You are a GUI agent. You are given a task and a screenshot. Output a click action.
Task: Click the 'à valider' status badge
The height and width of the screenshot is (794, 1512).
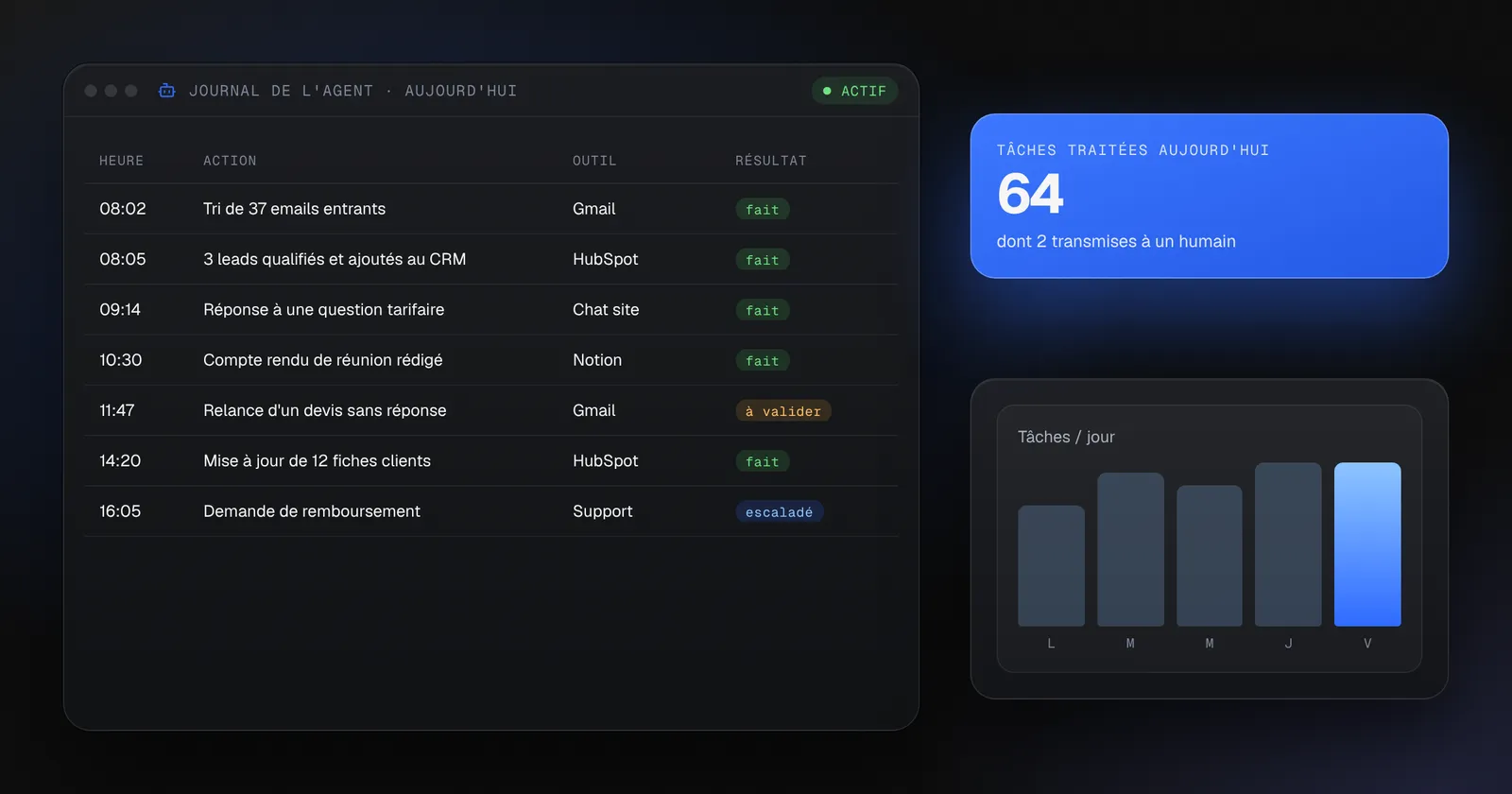pyautogui.click(x=783, y=411)
